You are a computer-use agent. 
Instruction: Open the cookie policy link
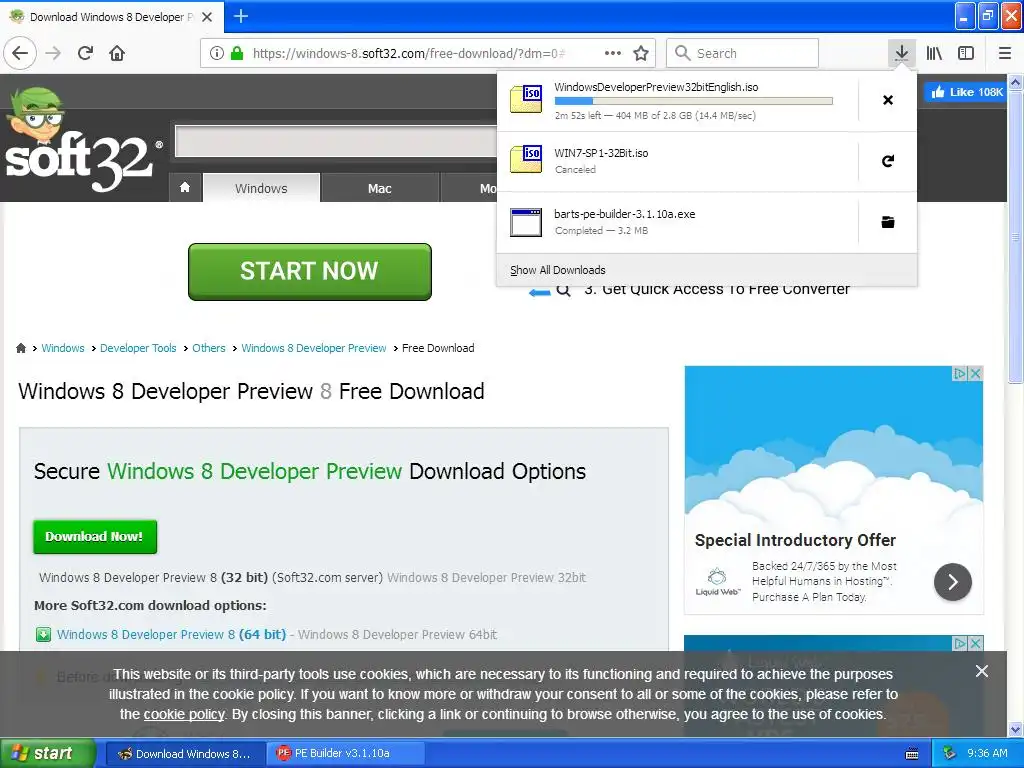point(184,714)
